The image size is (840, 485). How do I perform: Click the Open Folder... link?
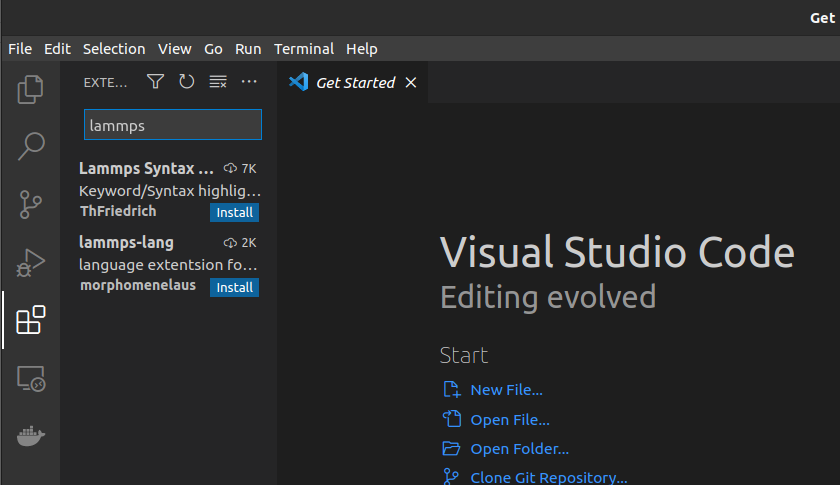point(520,449)
